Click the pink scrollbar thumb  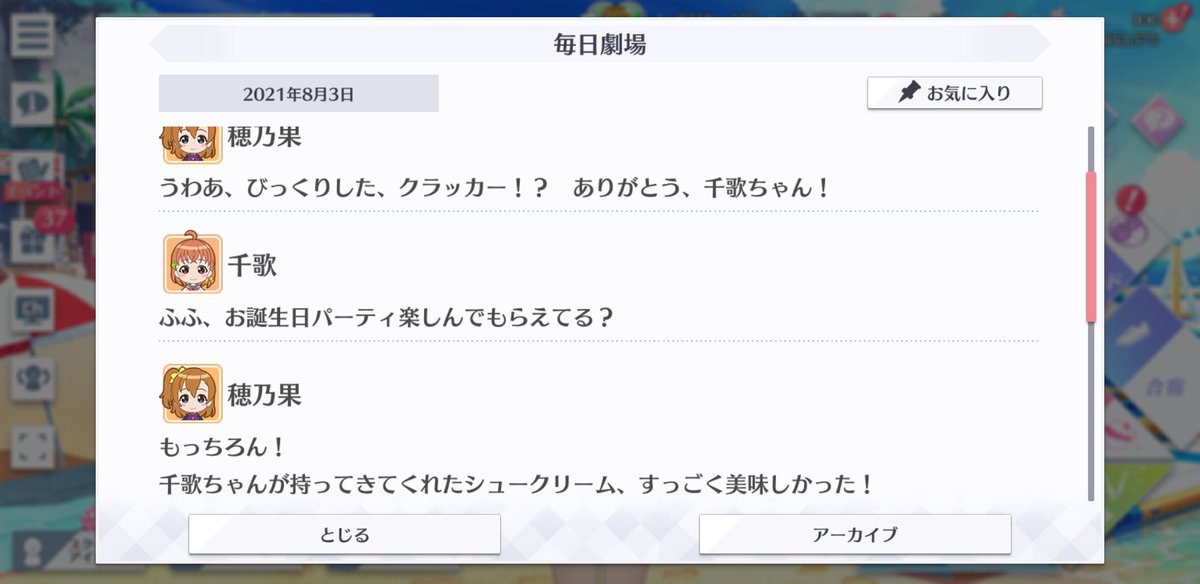pyautogui.click(x=1091, y=247)
